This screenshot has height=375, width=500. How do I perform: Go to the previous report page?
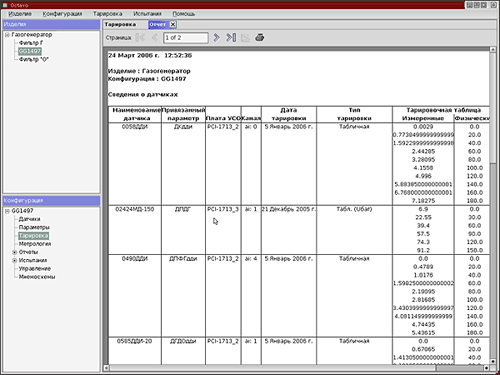point(155,38)
